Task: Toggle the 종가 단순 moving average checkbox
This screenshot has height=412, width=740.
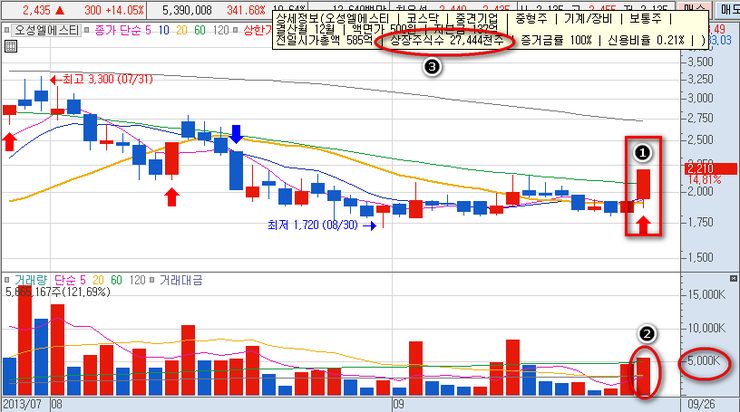Action: coord(87,30)
